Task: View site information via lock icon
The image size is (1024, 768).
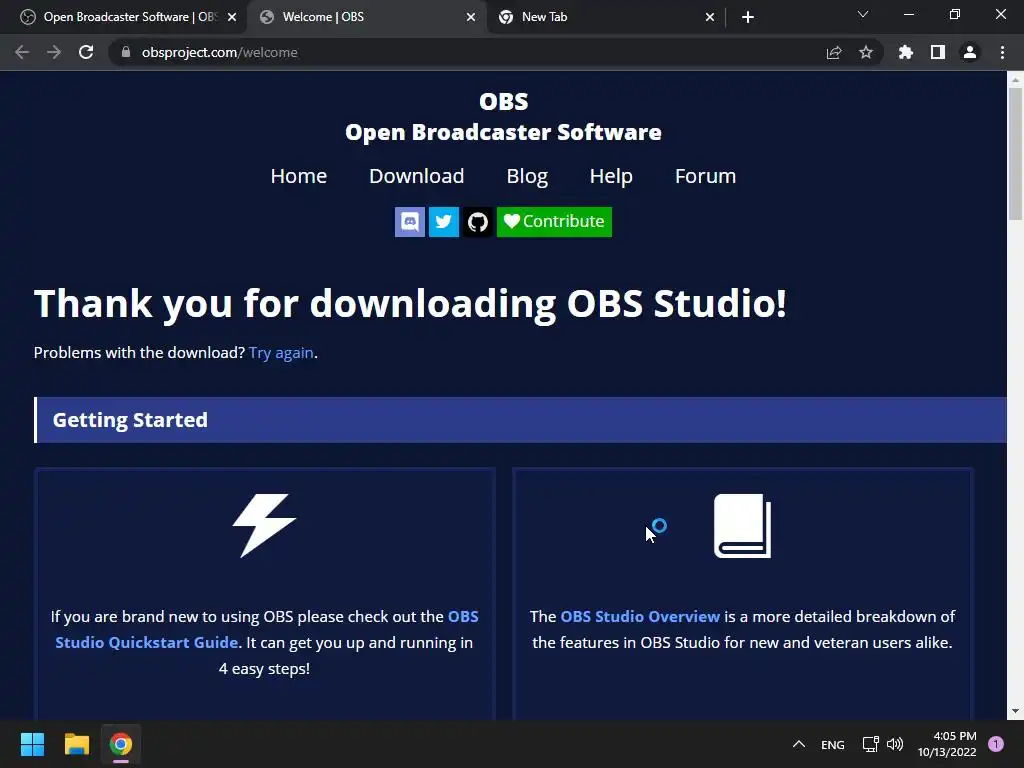Action: [x=126, y=52]
